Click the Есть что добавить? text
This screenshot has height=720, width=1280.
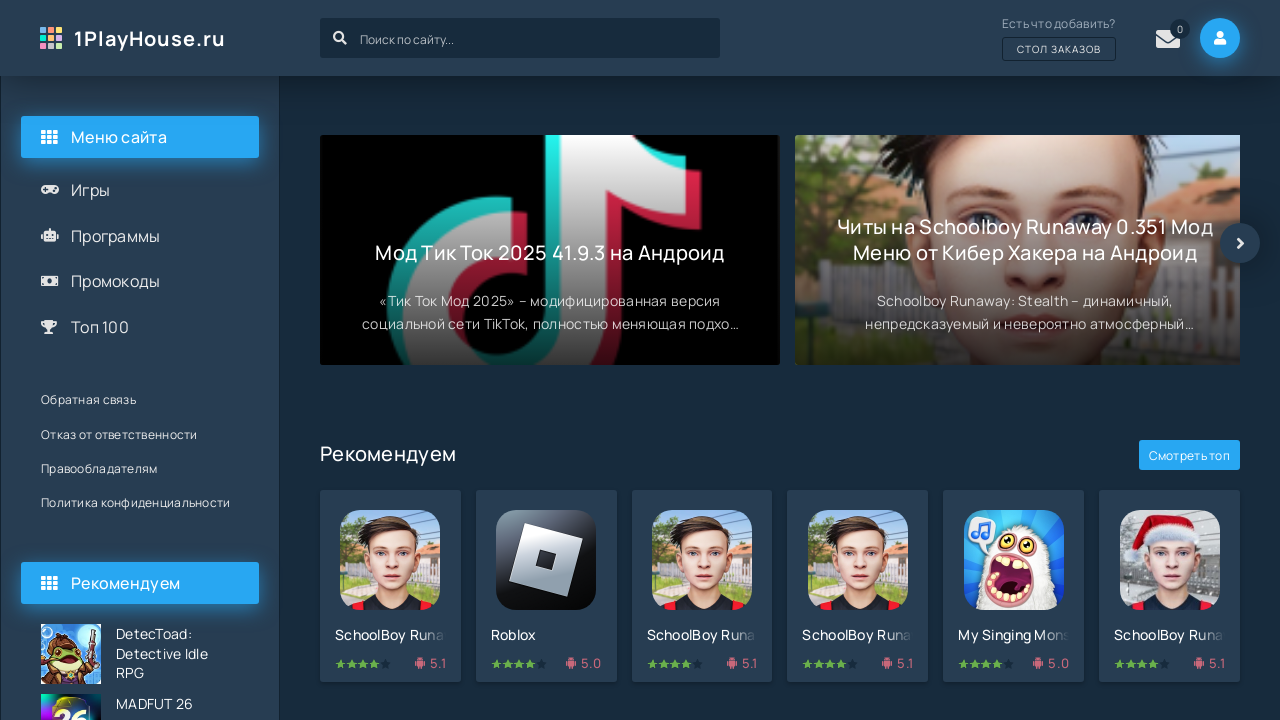click(x=1058, y=24)
